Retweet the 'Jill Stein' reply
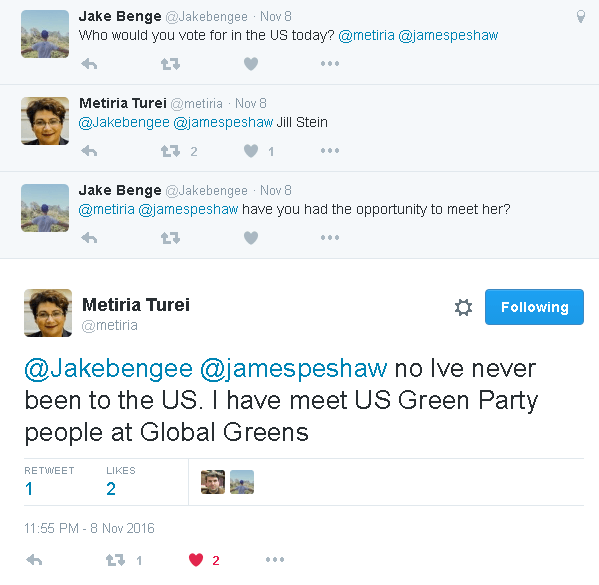The height and width of the screenshot is (585, 599). pos(170,151)
